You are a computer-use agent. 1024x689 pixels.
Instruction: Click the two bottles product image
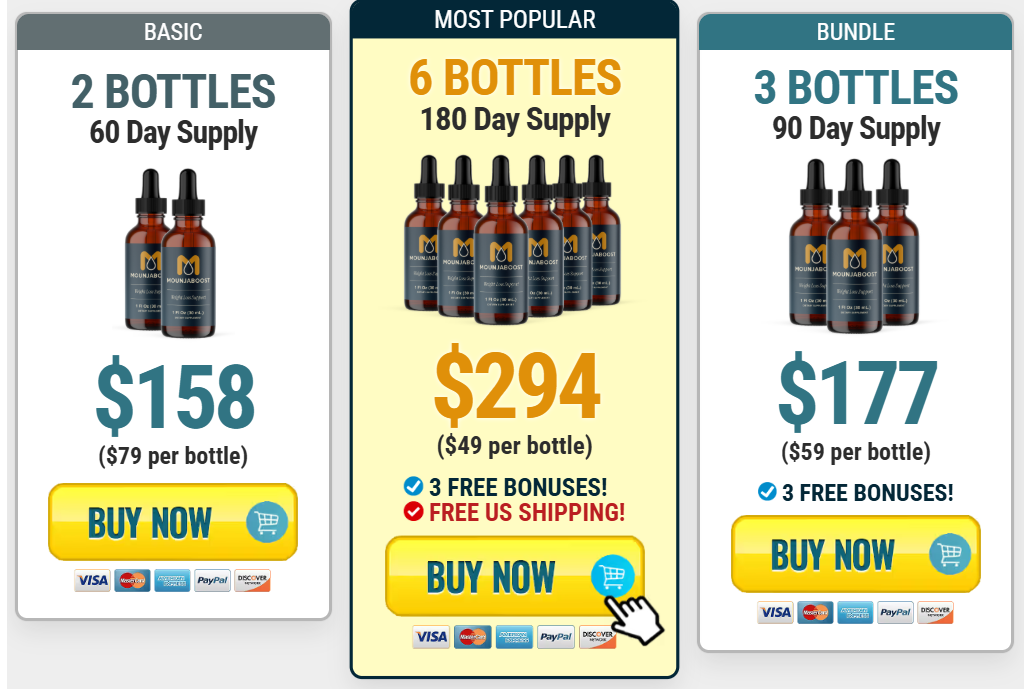(x=170, y=253)
